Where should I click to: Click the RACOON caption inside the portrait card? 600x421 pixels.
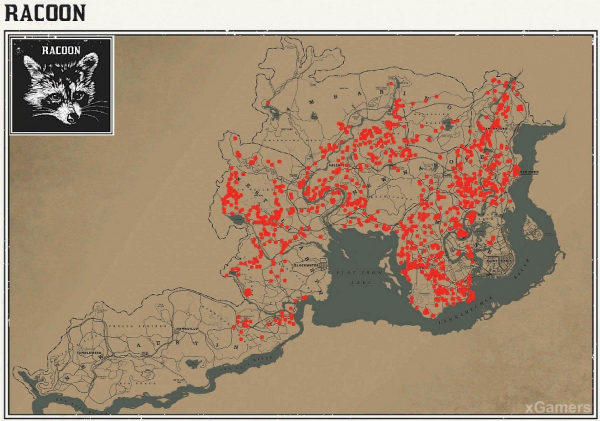[61, 50]
